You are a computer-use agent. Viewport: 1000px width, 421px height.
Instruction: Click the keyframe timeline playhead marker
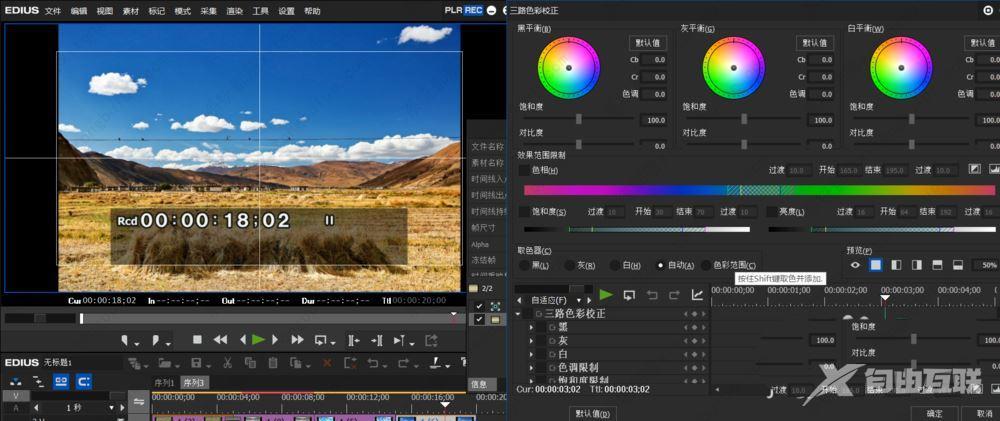tap(885, 299)
